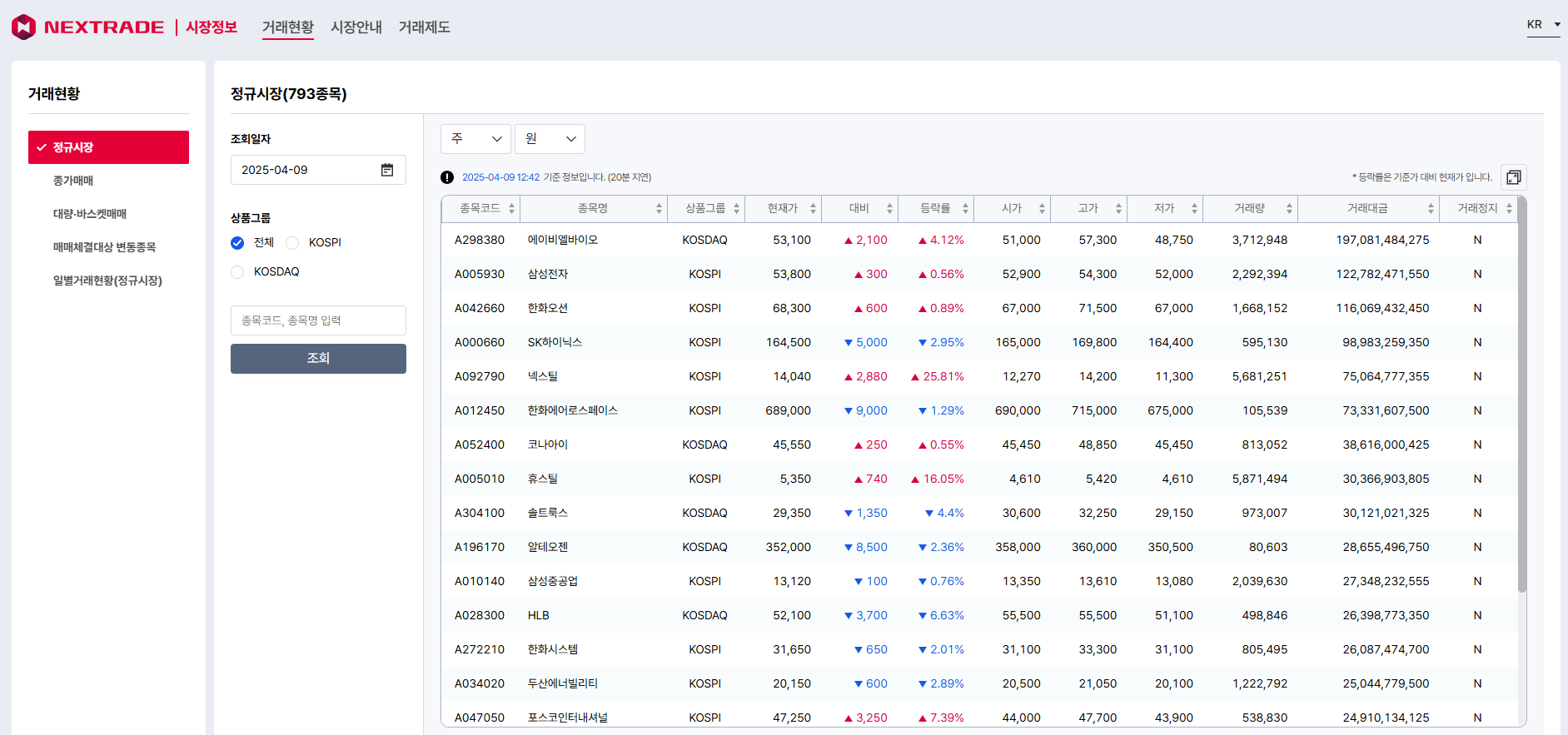Click the 25.81% change rate cell
This screenshot has width=1568, height=735.
point(938,376)
